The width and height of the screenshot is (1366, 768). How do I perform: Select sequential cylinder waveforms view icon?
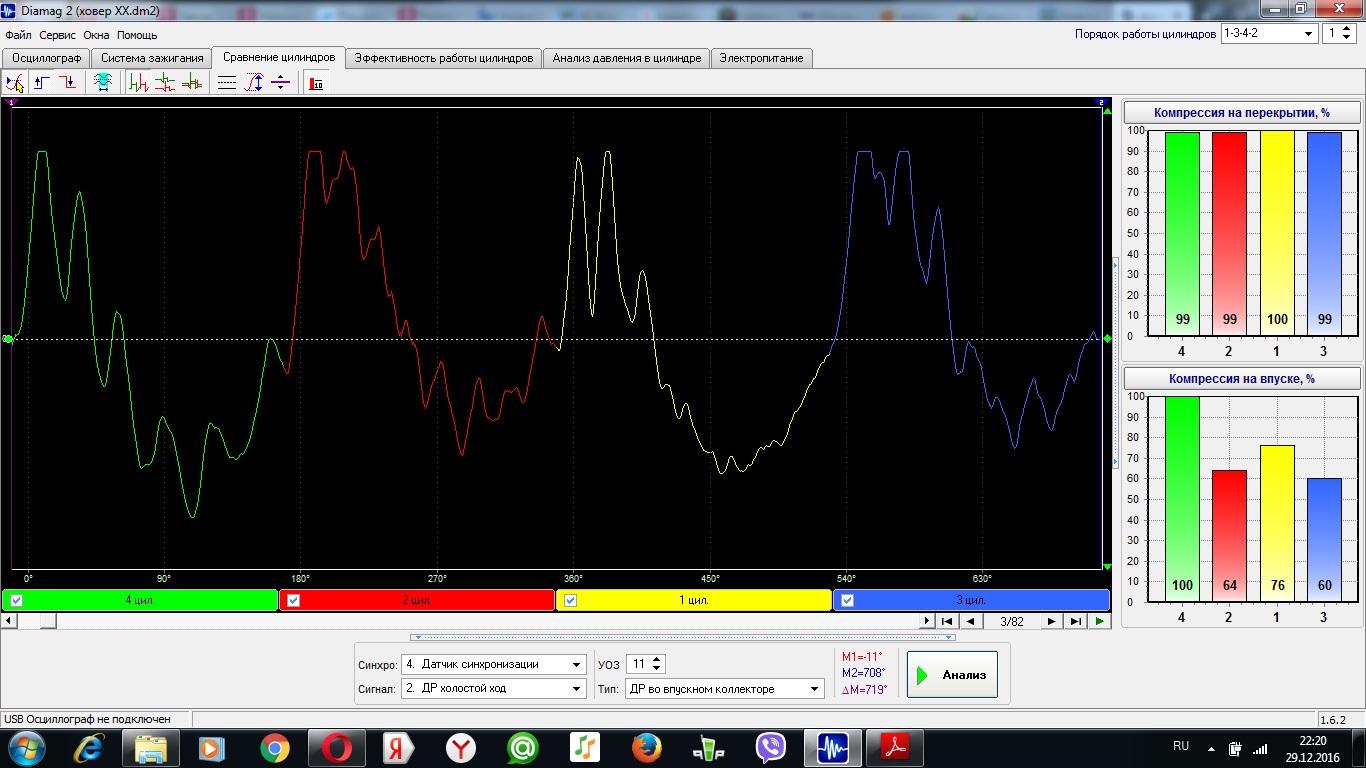click(139, 83)
